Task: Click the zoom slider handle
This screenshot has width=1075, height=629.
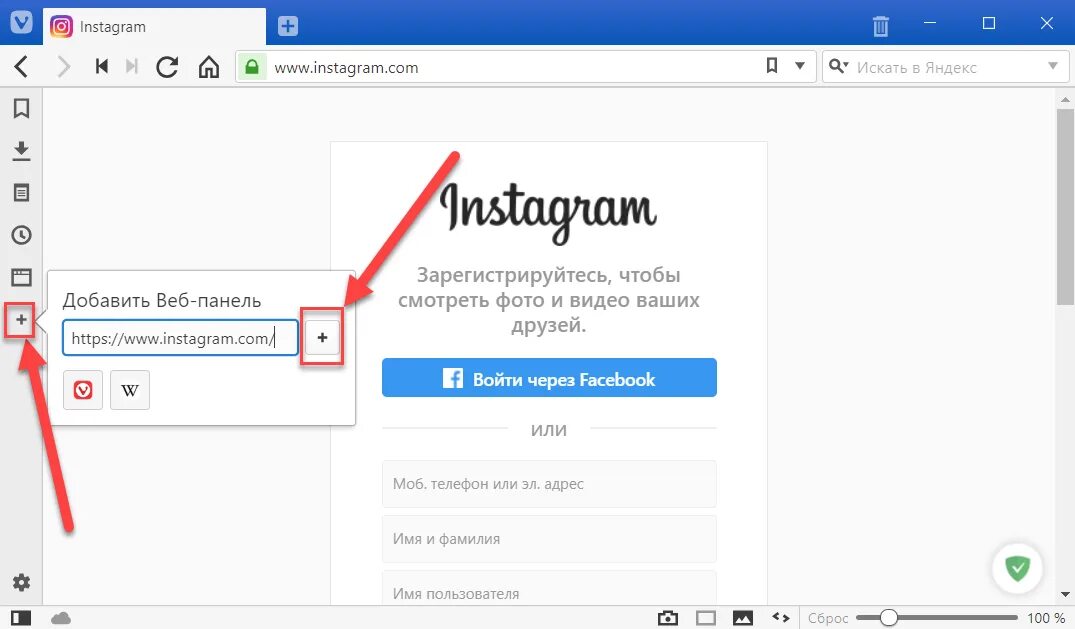Action: point(889,618)
